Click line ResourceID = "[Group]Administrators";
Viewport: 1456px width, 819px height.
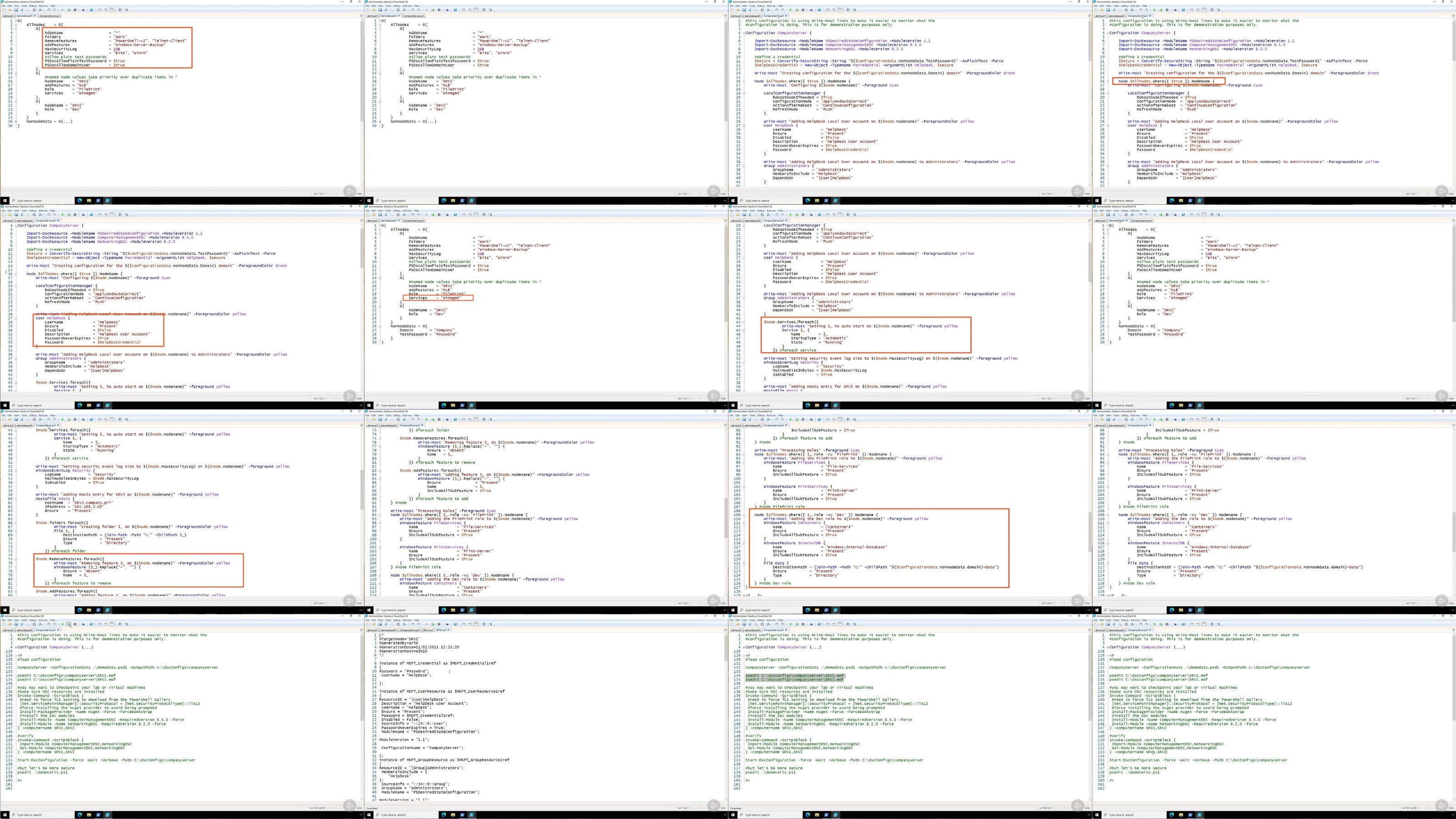421,768
